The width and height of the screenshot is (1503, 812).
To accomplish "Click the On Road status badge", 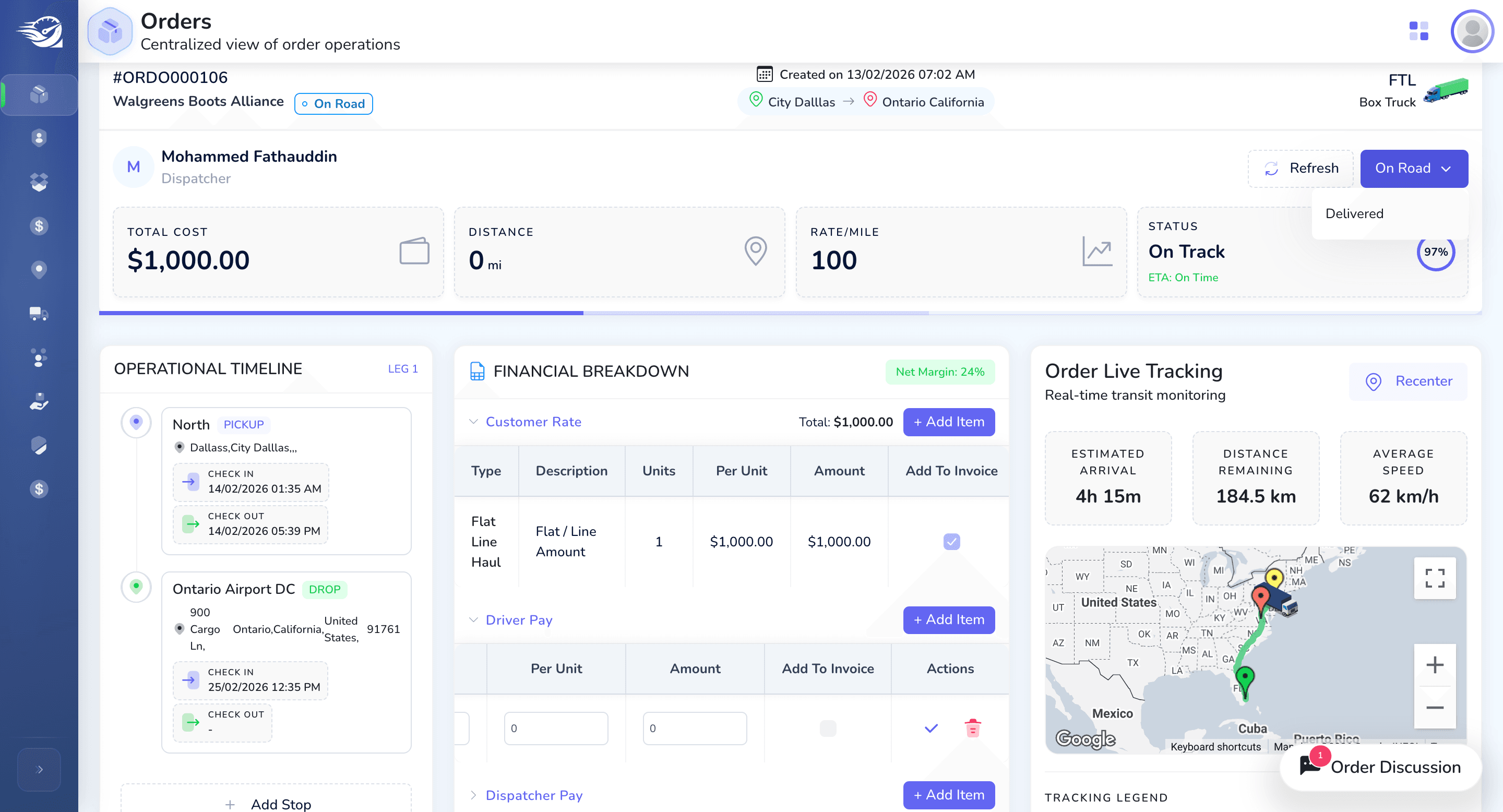I will pyautogui.click(x=333, y=103).
